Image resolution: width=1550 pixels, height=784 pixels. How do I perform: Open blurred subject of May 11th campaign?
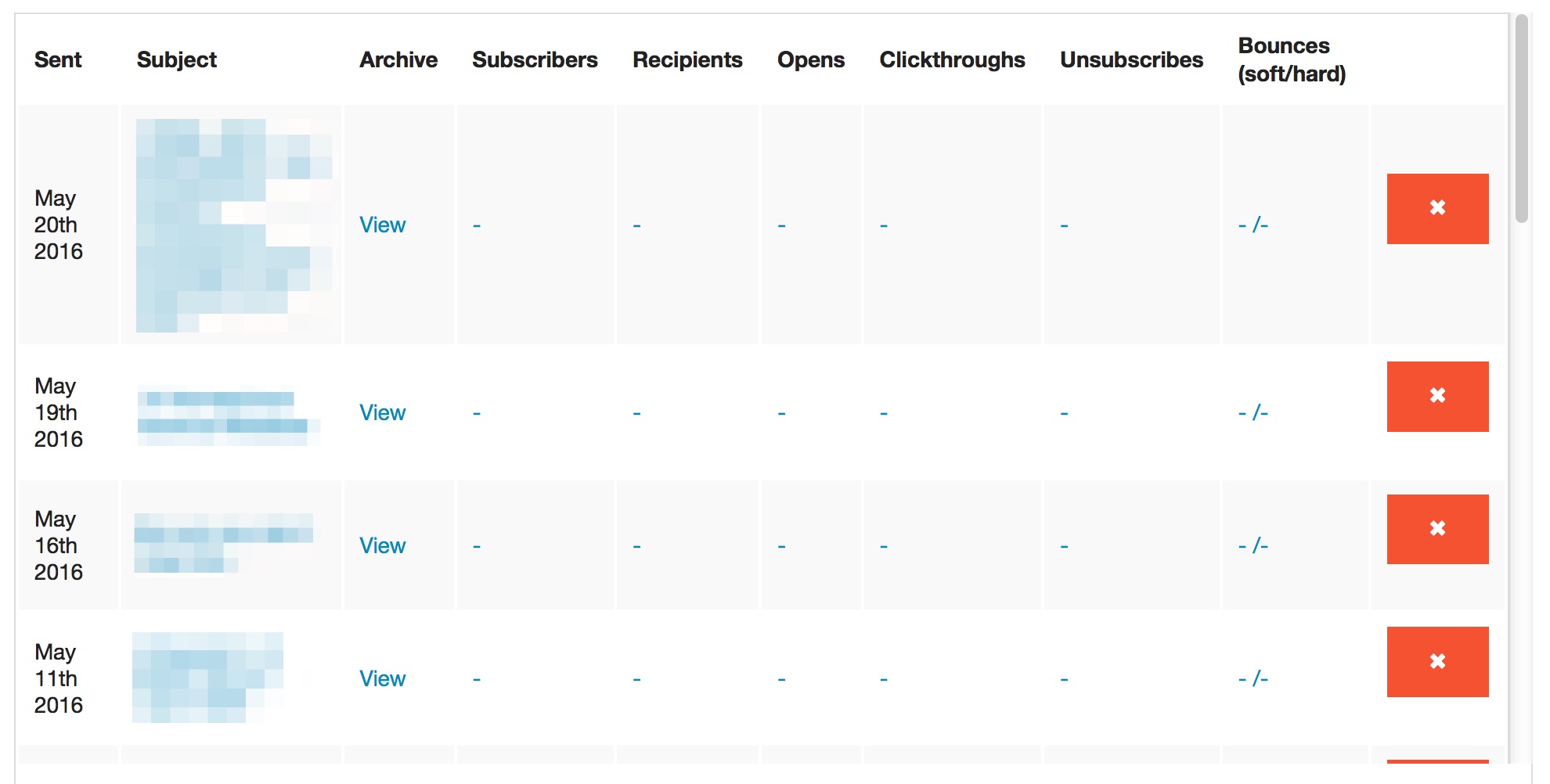(207, 678)
